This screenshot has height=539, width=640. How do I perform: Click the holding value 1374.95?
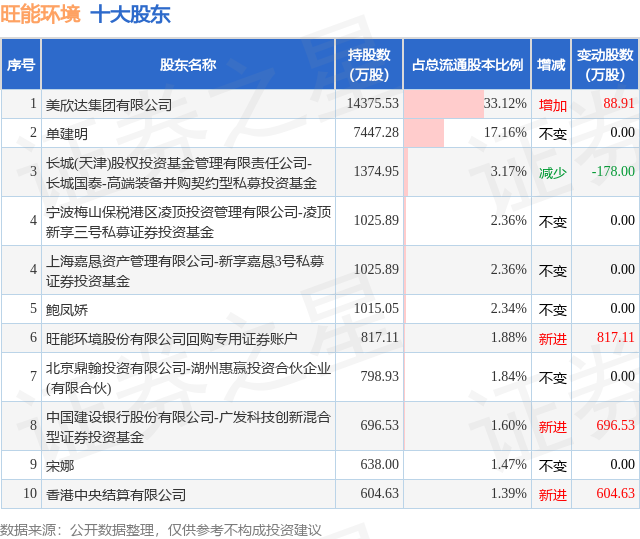(x=376, y=171)
